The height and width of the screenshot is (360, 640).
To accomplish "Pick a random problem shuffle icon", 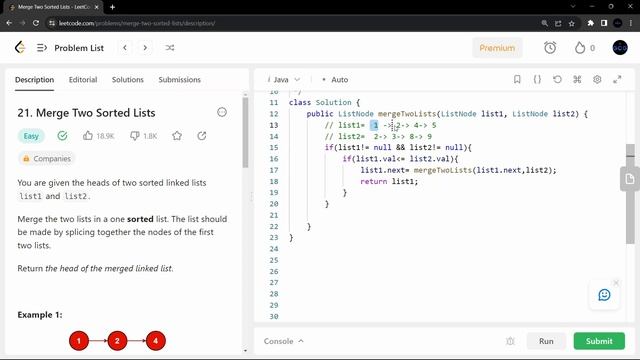I will point(170,48).
